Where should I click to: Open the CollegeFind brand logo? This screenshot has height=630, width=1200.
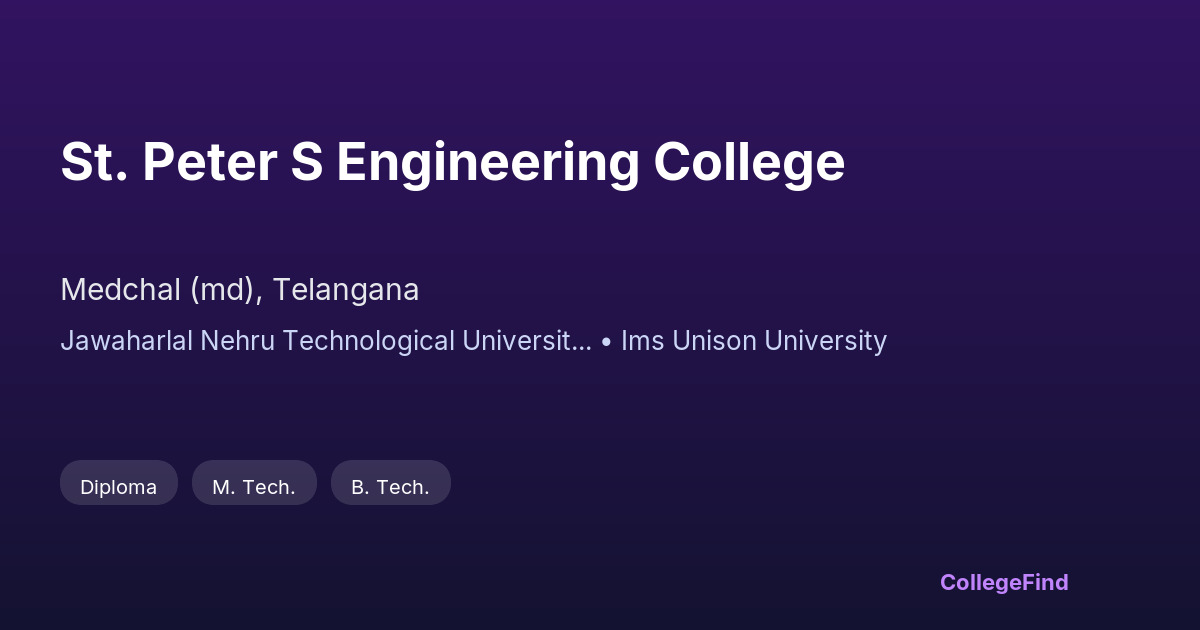pyautogui.click(x=1003, y=582)
